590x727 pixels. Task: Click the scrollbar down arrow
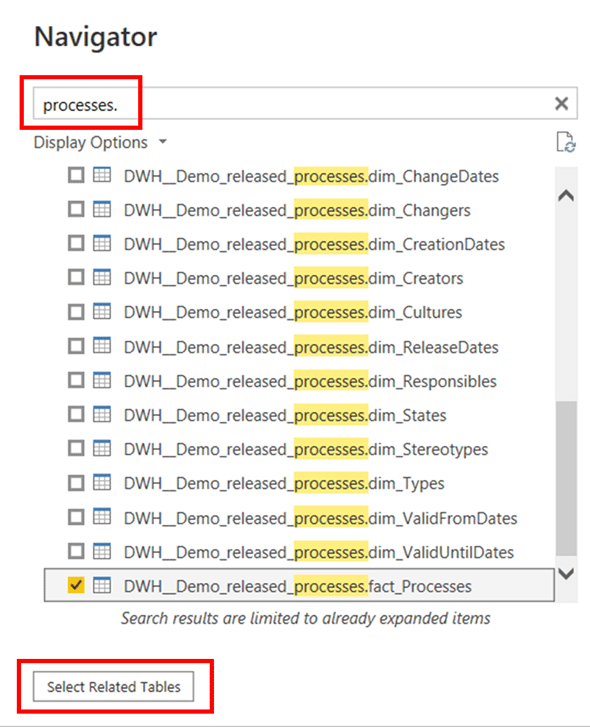point(566,574)
